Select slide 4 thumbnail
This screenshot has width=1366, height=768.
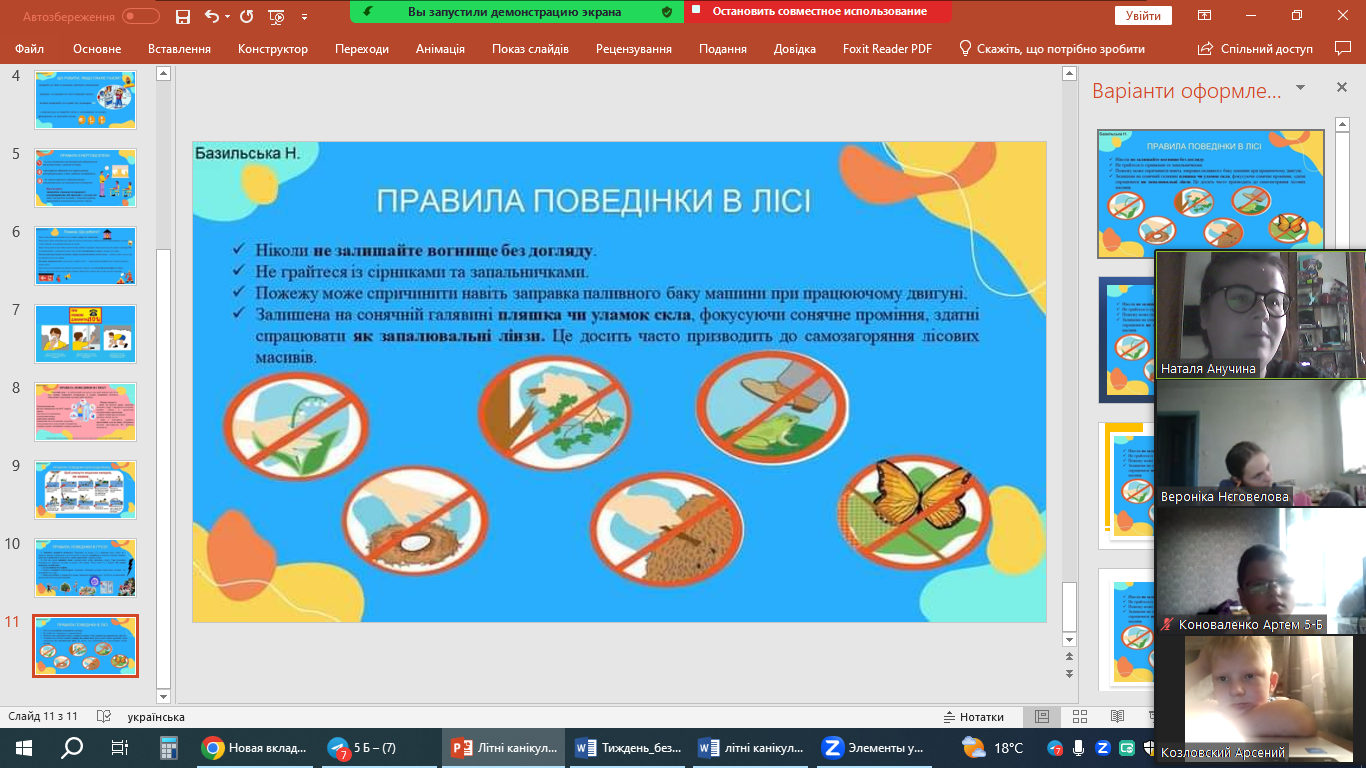pos(85,100)
